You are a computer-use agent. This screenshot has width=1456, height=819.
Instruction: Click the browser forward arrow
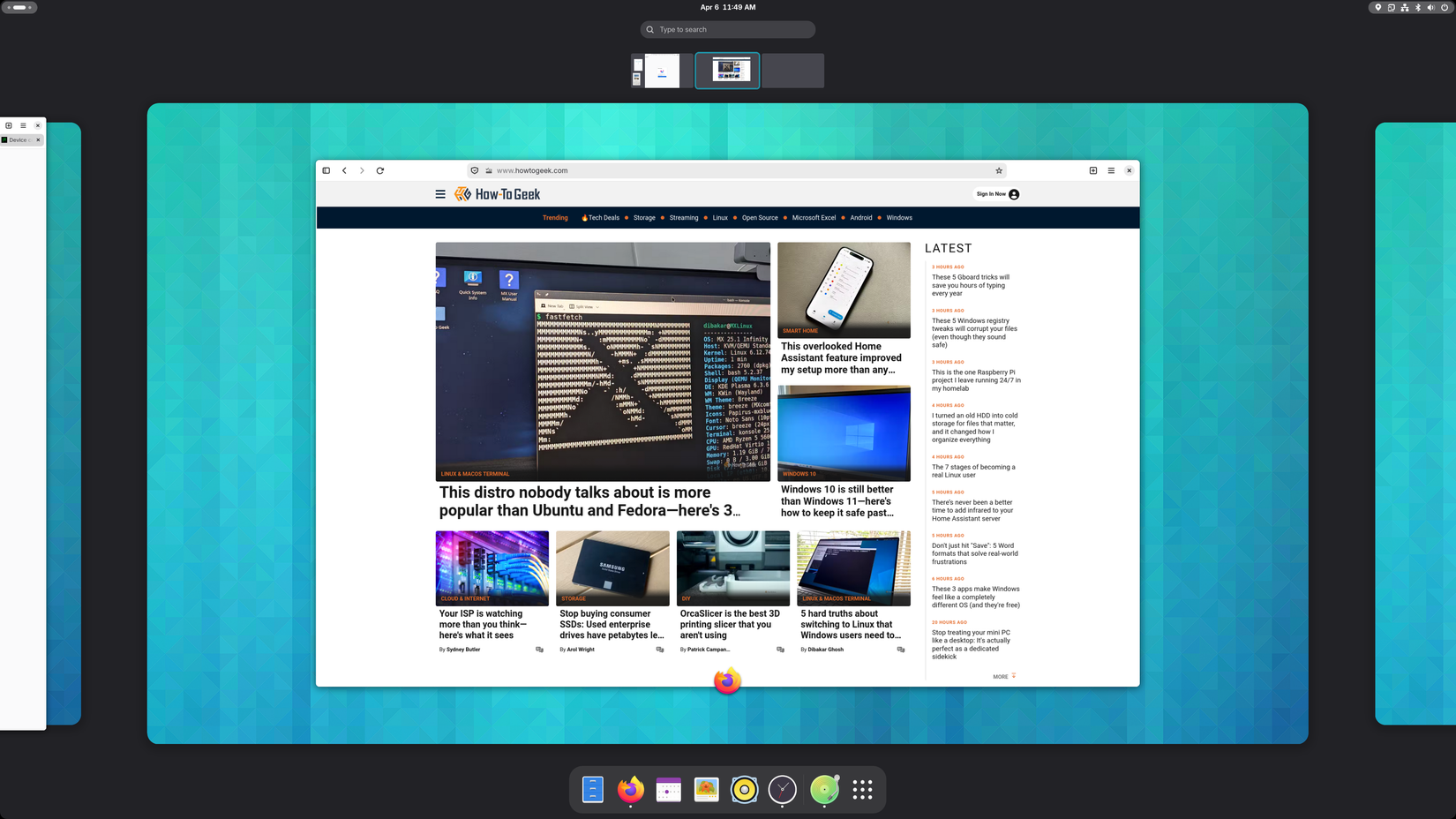pyautogui.click(x=362, y=170)
